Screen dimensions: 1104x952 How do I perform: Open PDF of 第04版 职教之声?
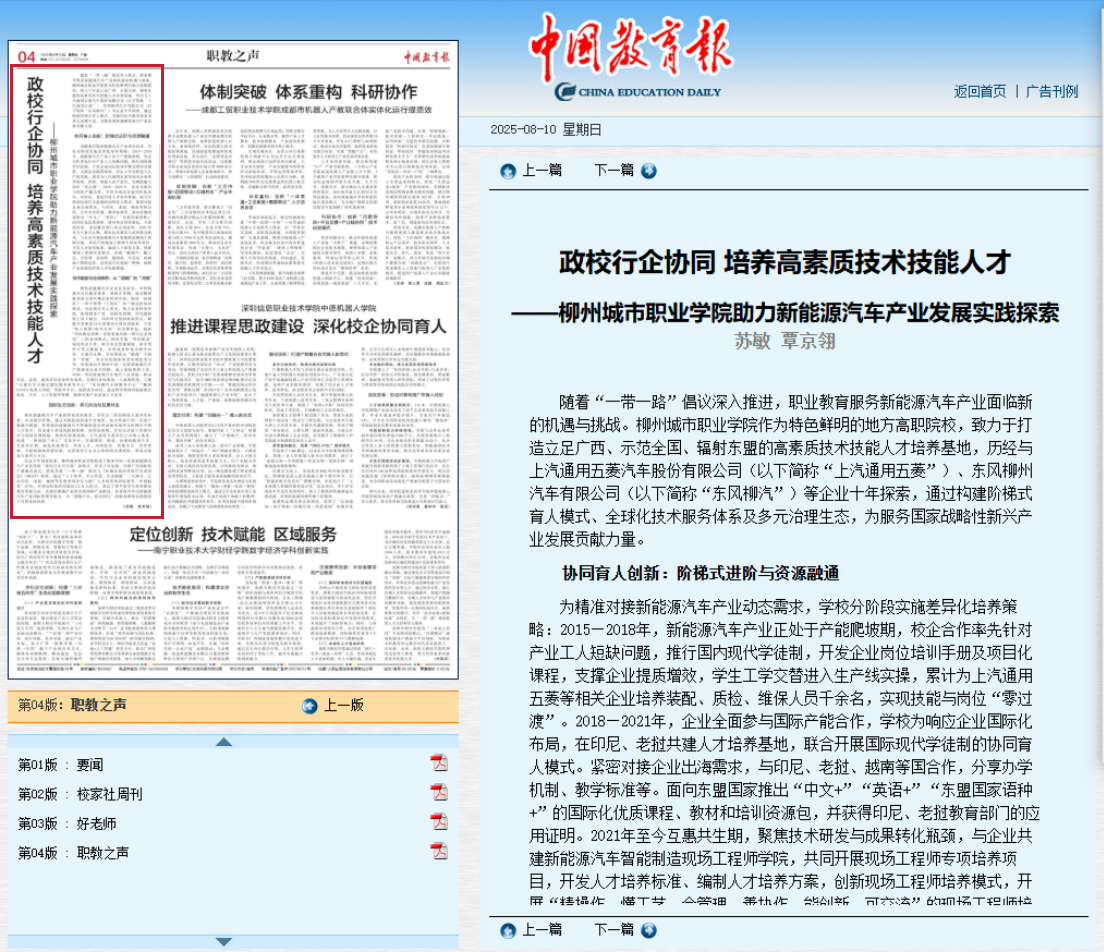click(439, 852)
